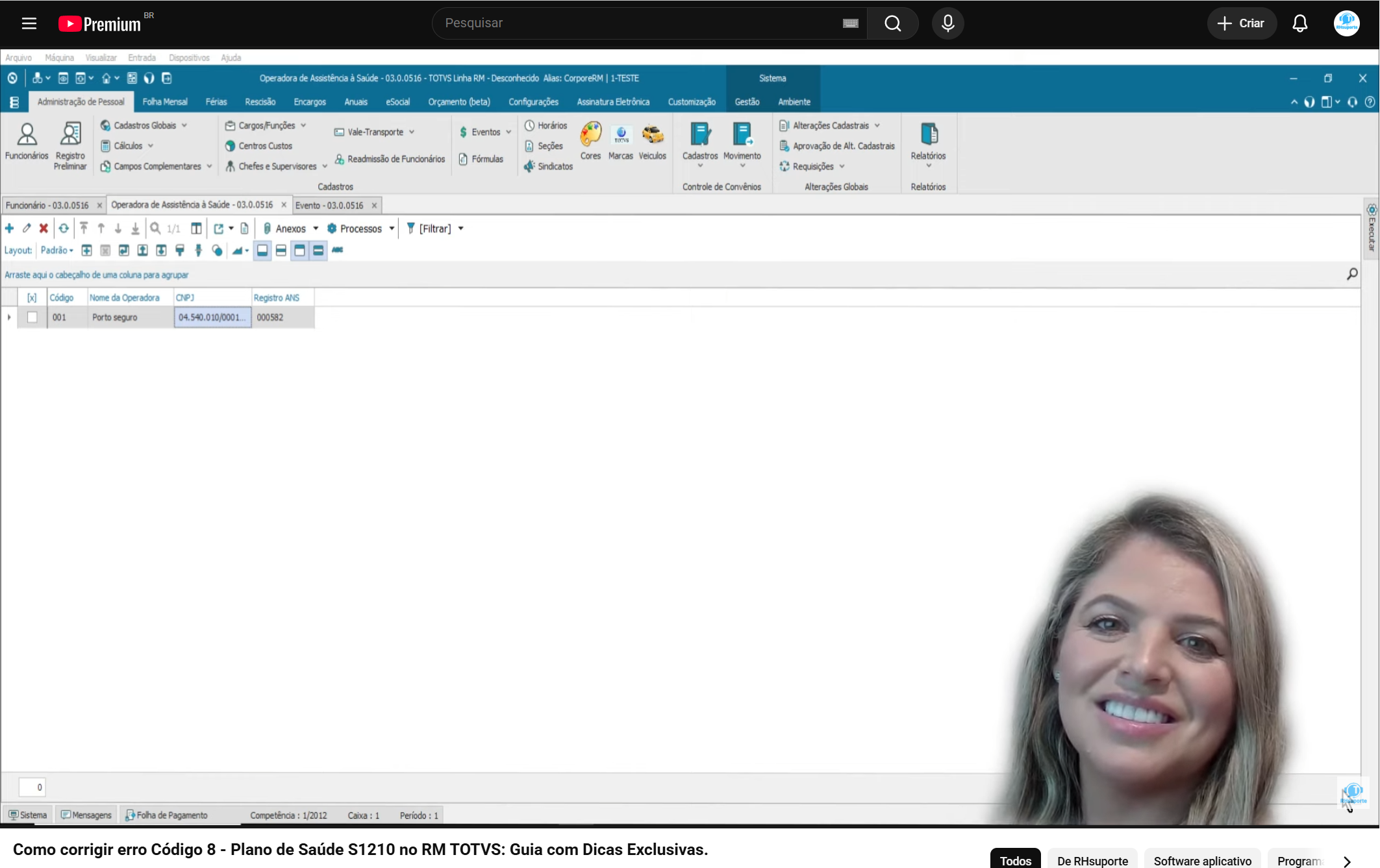Go to last record arrow icon
1380x868 pixels.
pos(135,229)
